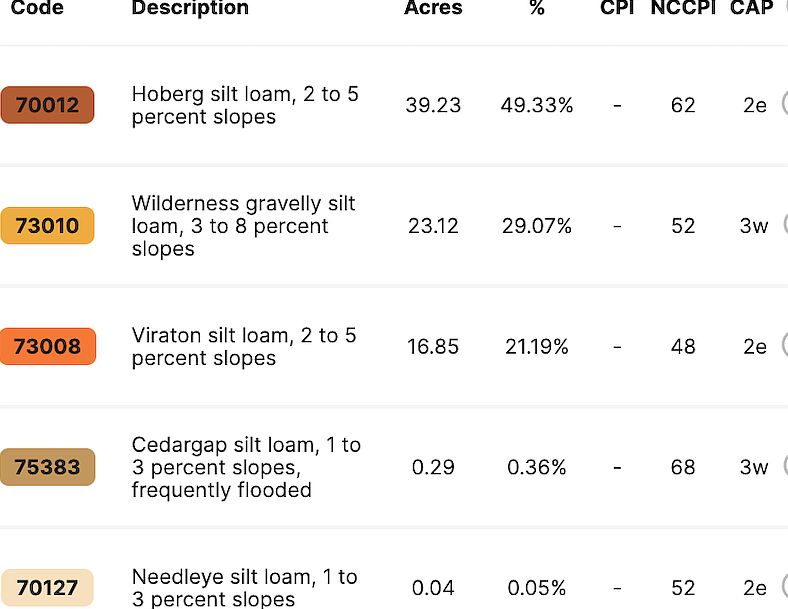The image size is (788, 609).
Task: Select the Wilderness gravelly silt loam row text
Action: tap(243, 226)
